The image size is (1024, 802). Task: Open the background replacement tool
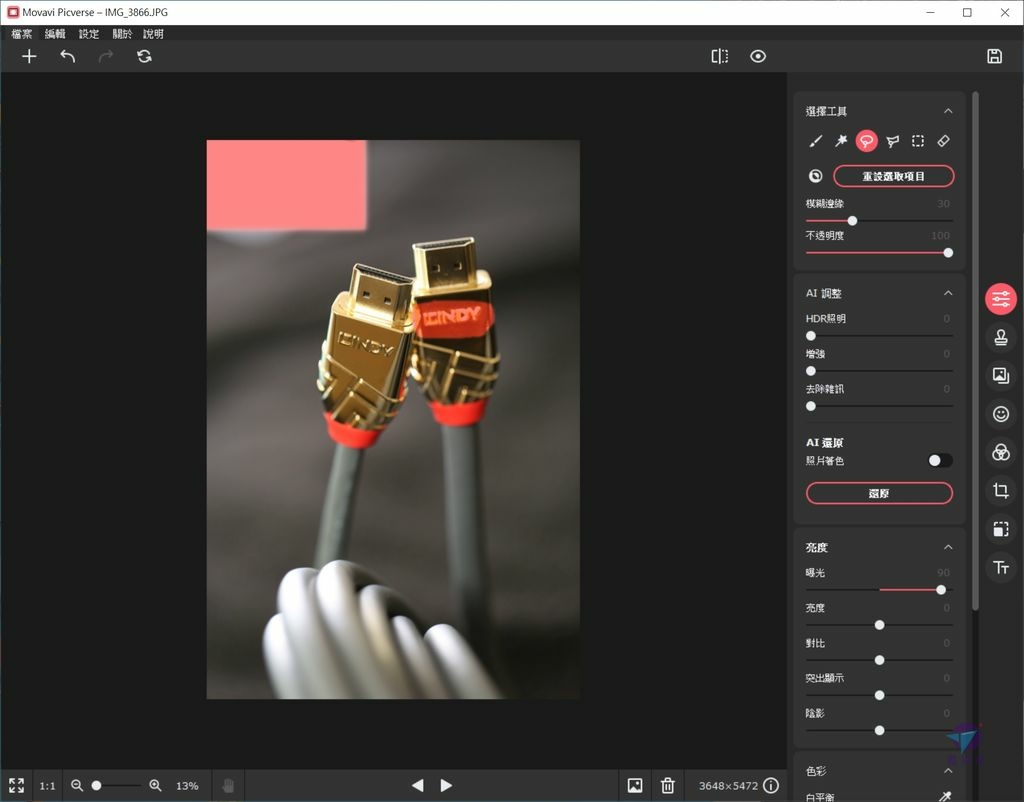pyautogui.click(x=1000, y=375)
